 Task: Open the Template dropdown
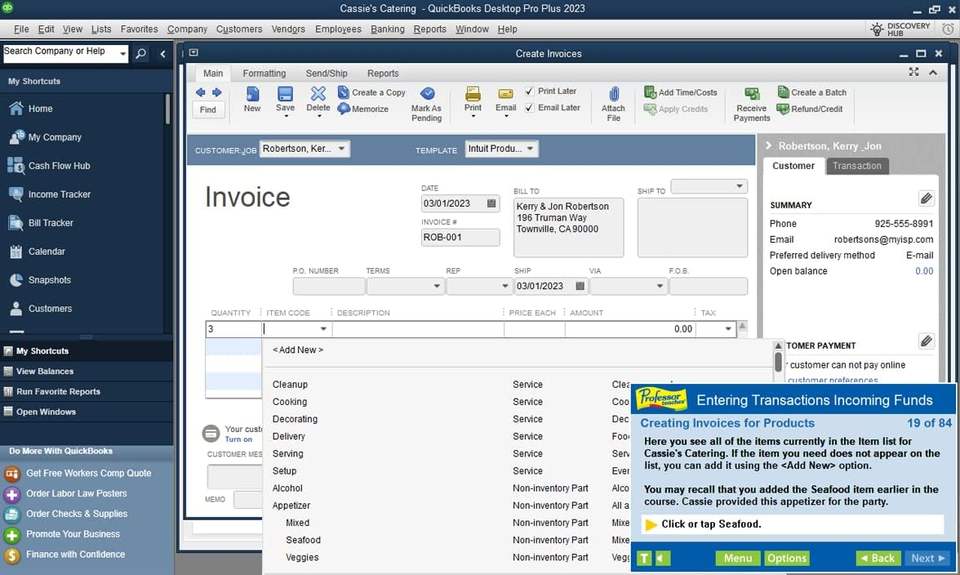pyautogui.click(x=529, y=149)
